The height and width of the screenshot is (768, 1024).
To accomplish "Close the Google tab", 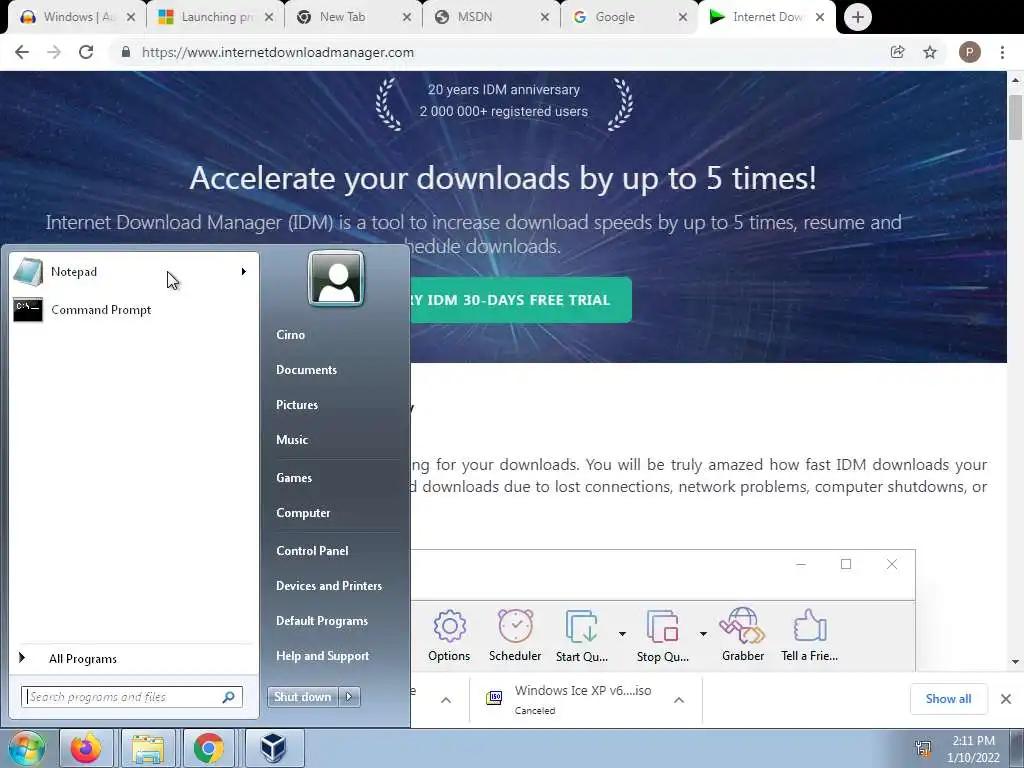I will [682, 18].
